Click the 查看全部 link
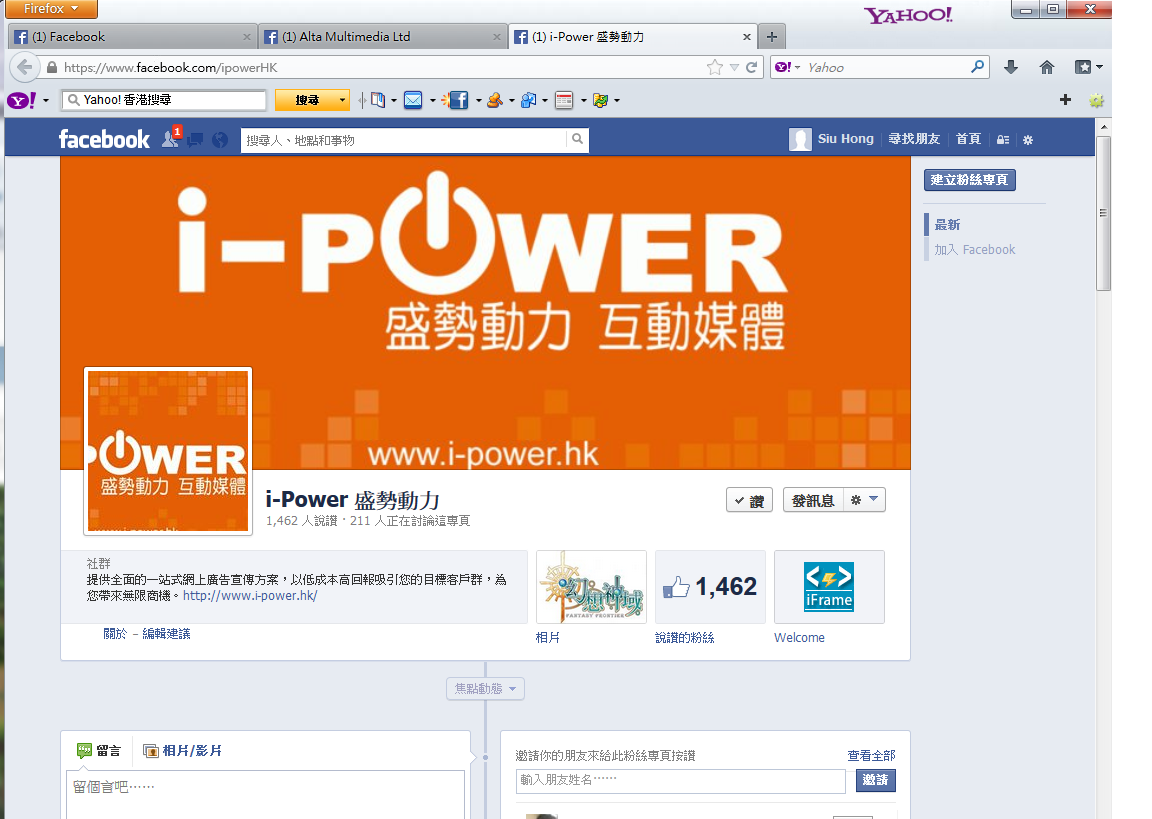This screenshot has height=819, width=1152. [871, 756]
